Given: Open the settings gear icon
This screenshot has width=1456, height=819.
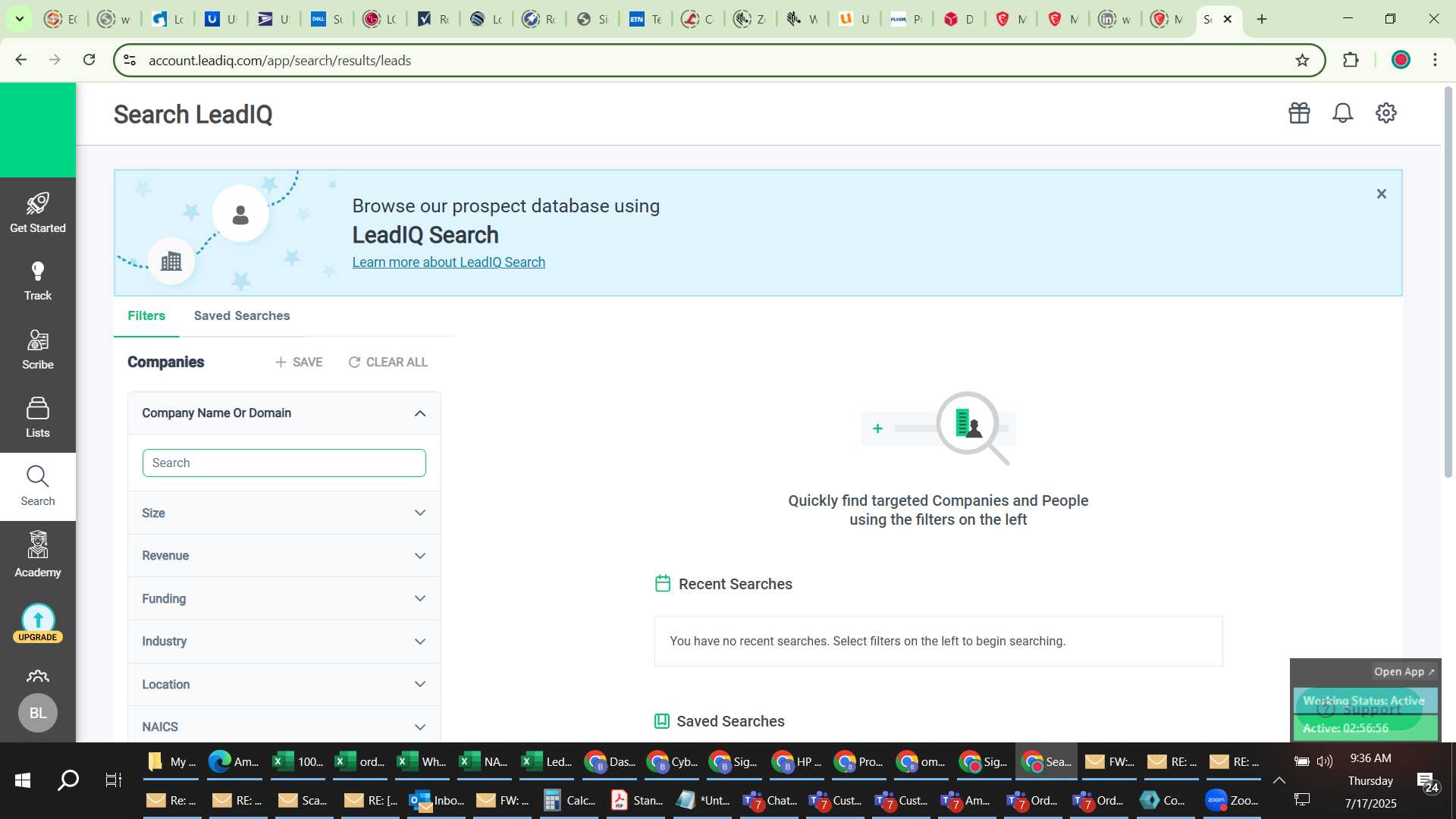Looking at the screenshot, I should click(x=1386, y=113).
